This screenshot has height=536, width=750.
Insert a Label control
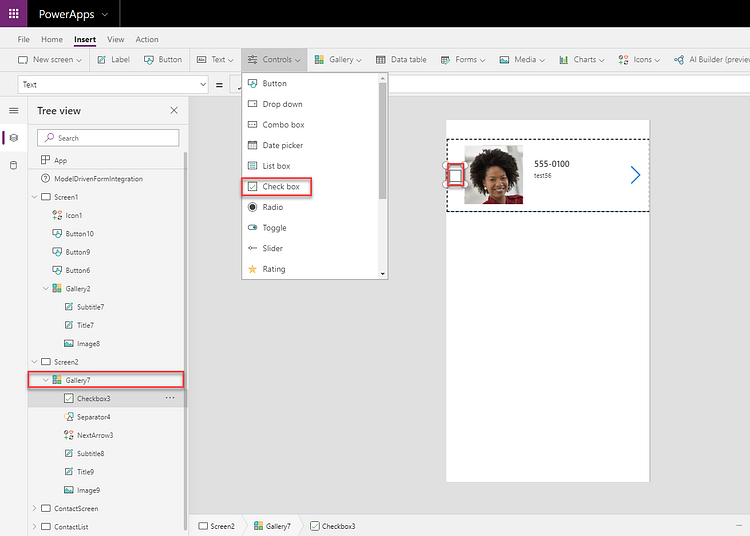pyautogui.click(x=113, y=60)
